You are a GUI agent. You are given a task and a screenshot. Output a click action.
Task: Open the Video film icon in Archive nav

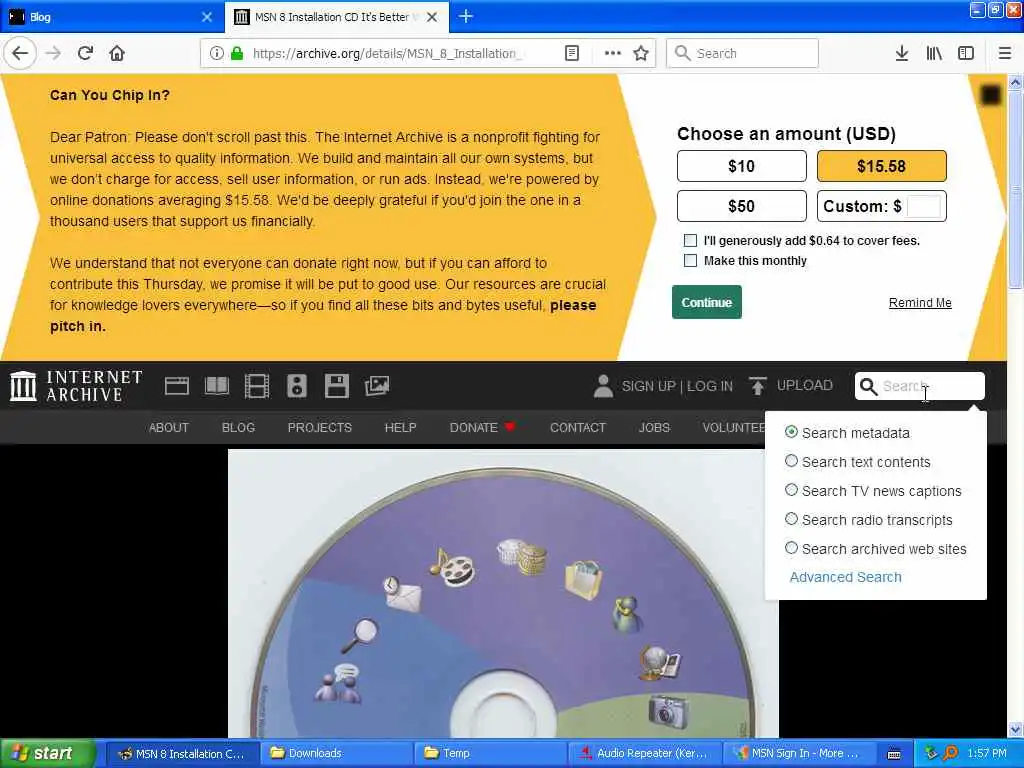tap(257, 386)
